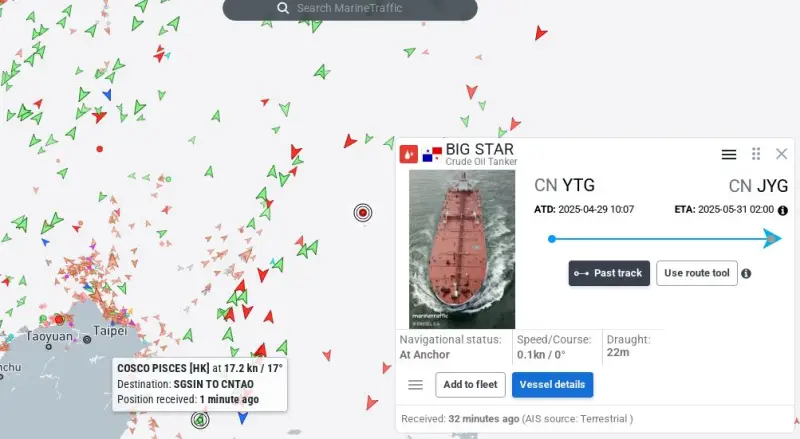Click Add to fleet button

470,384
